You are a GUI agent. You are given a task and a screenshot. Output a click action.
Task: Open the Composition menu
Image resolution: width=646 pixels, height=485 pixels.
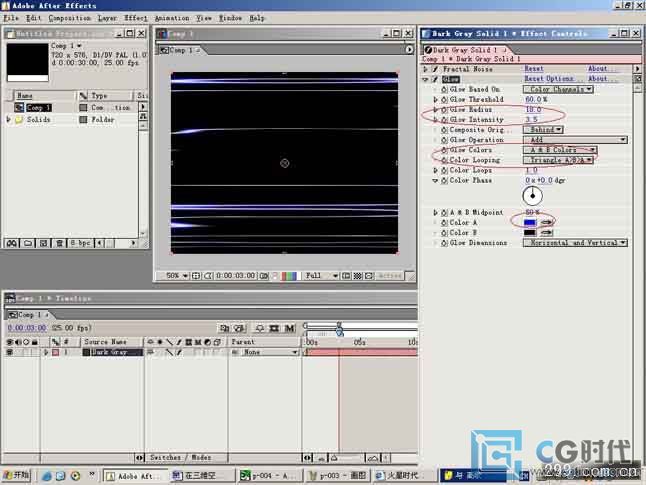[70, 18]
